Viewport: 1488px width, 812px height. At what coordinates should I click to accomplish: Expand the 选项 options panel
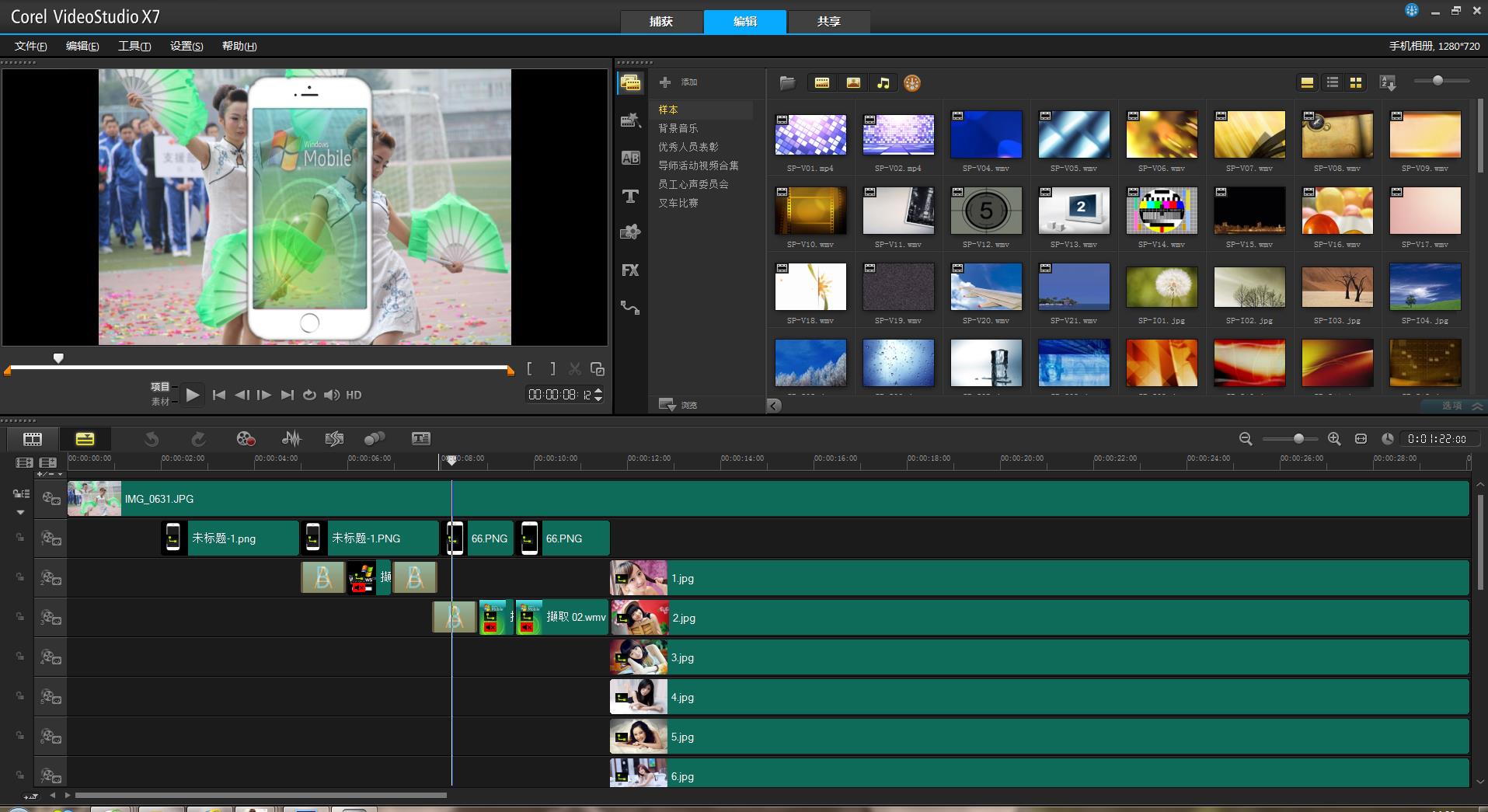1452,406
